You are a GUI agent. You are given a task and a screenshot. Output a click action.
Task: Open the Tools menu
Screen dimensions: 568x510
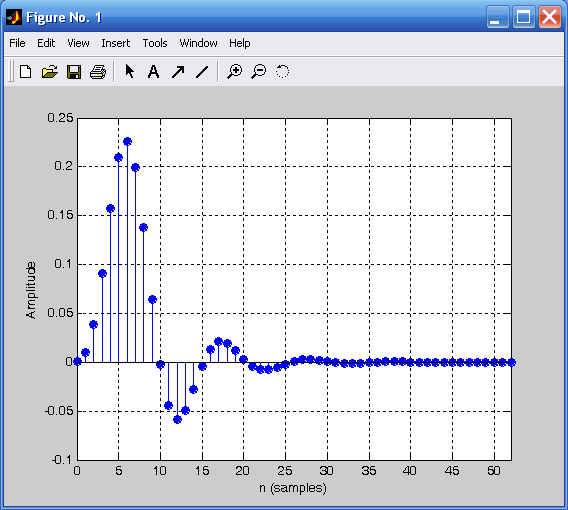(x=155, y=43)
